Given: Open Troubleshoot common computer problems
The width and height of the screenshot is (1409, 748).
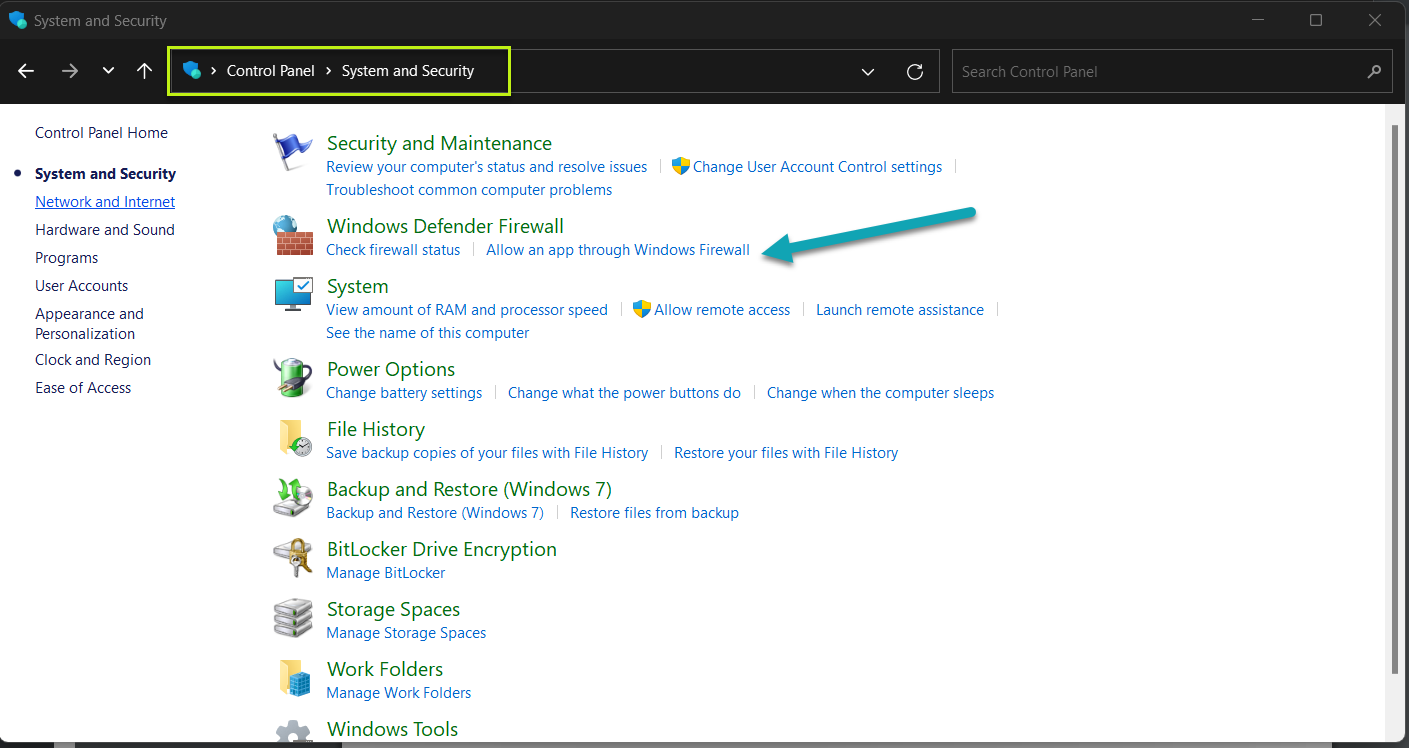Looking at the screenshot, I should [x=469, y=190].
